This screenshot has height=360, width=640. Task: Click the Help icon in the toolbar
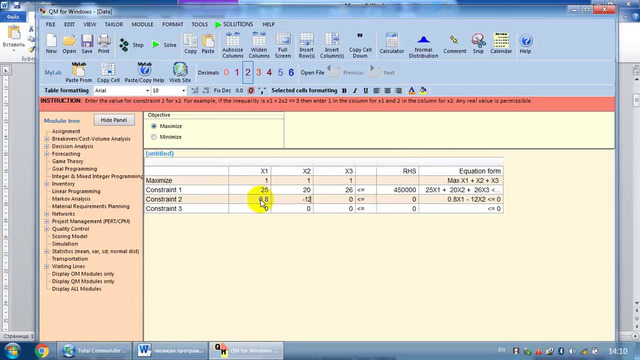pyautogui.click(x=526, y=44)
